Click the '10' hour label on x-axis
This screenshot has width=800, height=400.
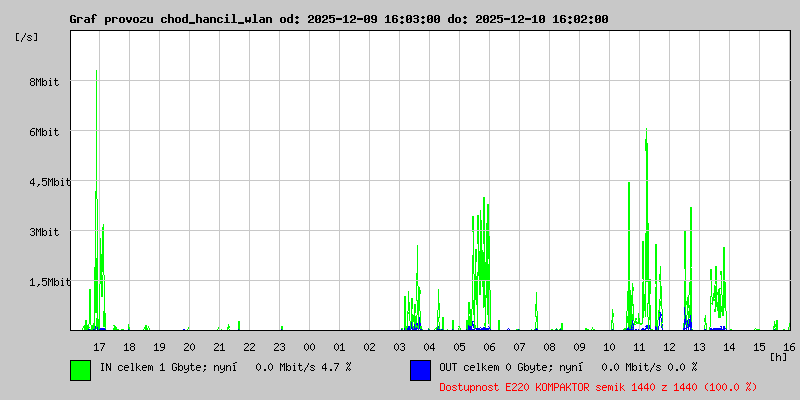[609, 347]
